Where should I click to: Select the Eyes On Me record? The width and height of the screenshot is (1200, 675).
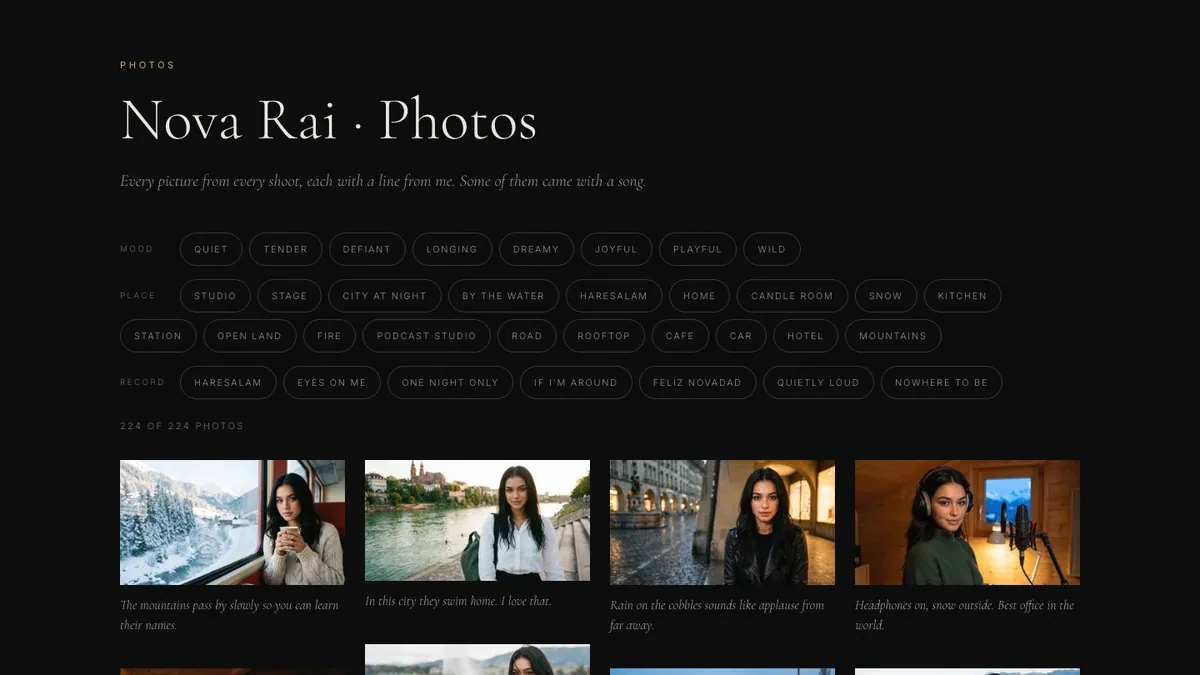[x=332, y=383]
